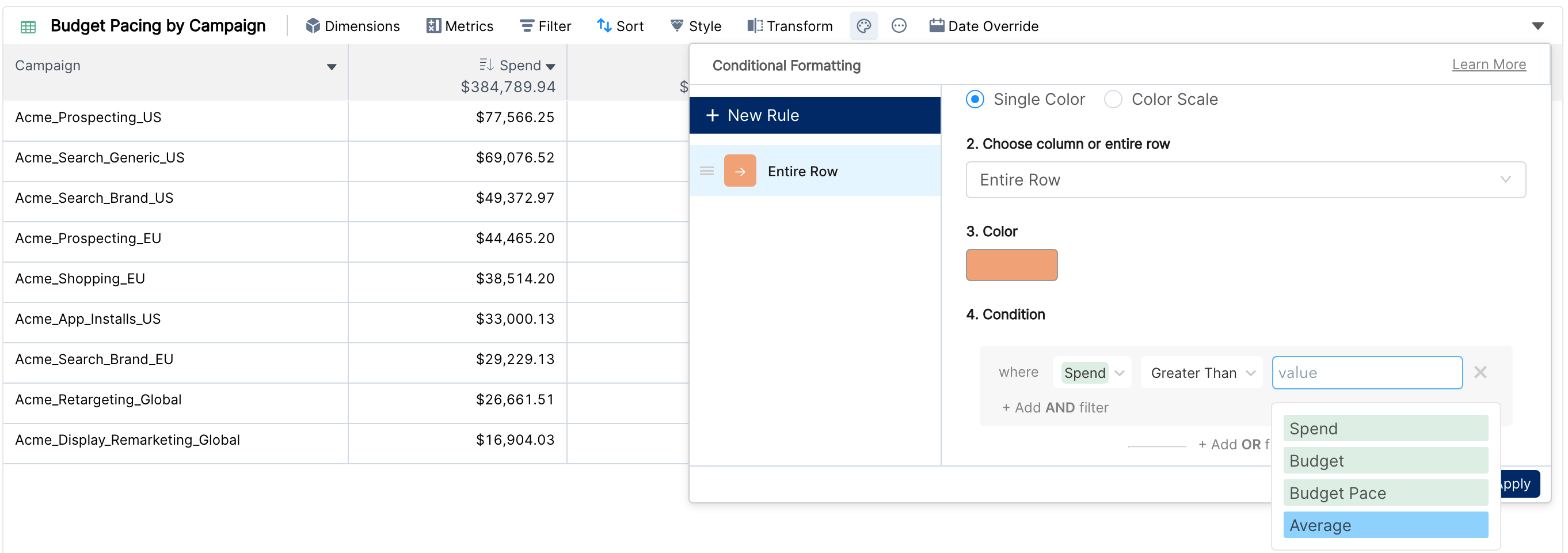Select the Single Color radio button
Viewport: 1568px width, 553px height.
tap(975, 99)
